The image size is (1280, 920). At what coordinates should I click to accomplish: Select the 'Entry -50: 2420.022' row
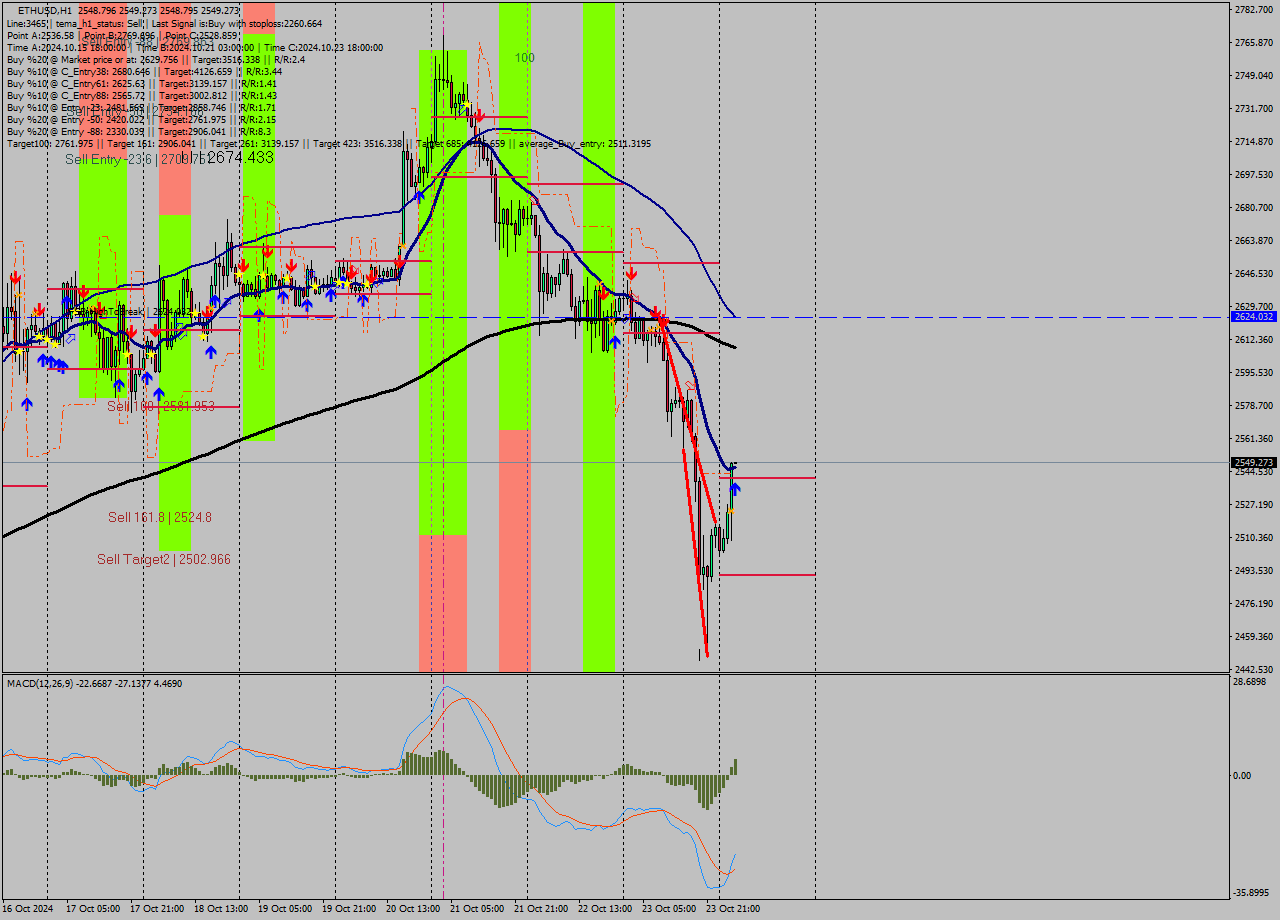(x=141, y=119)
